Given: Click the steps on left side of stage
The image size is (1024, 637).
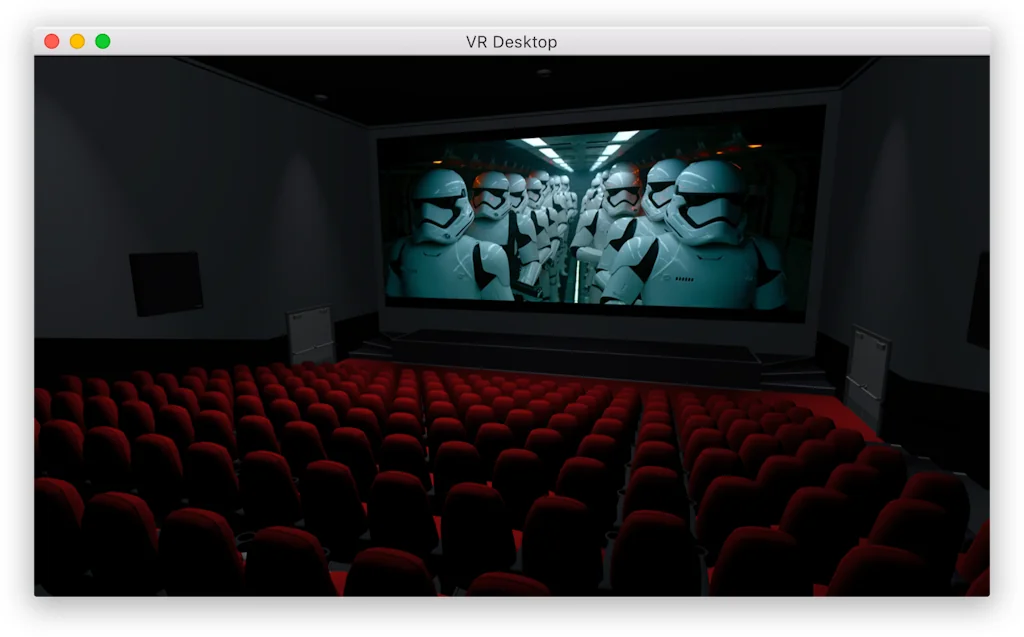Looking at the screenshot, I should [368, 346].
